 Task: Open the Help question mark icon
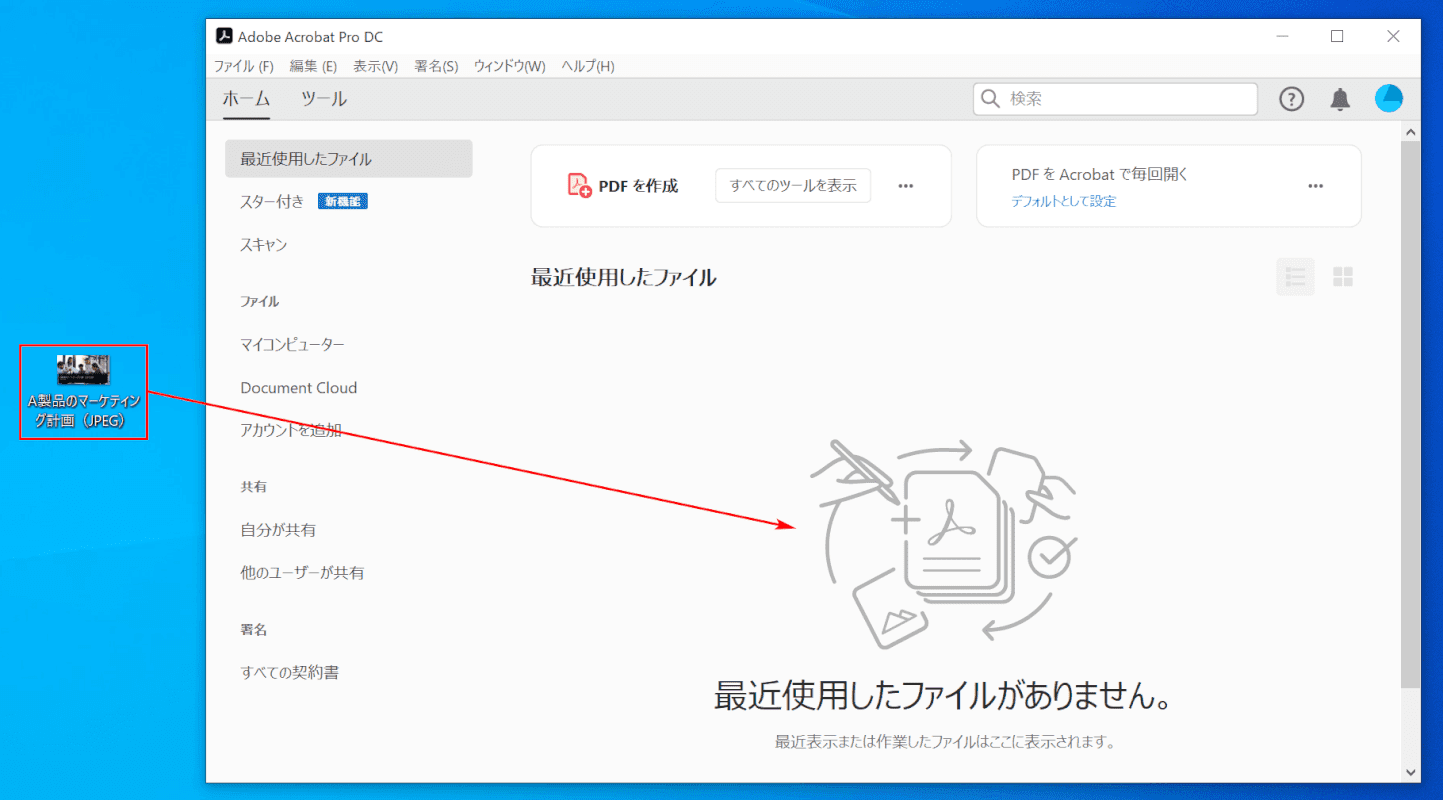pos(1292,99)
